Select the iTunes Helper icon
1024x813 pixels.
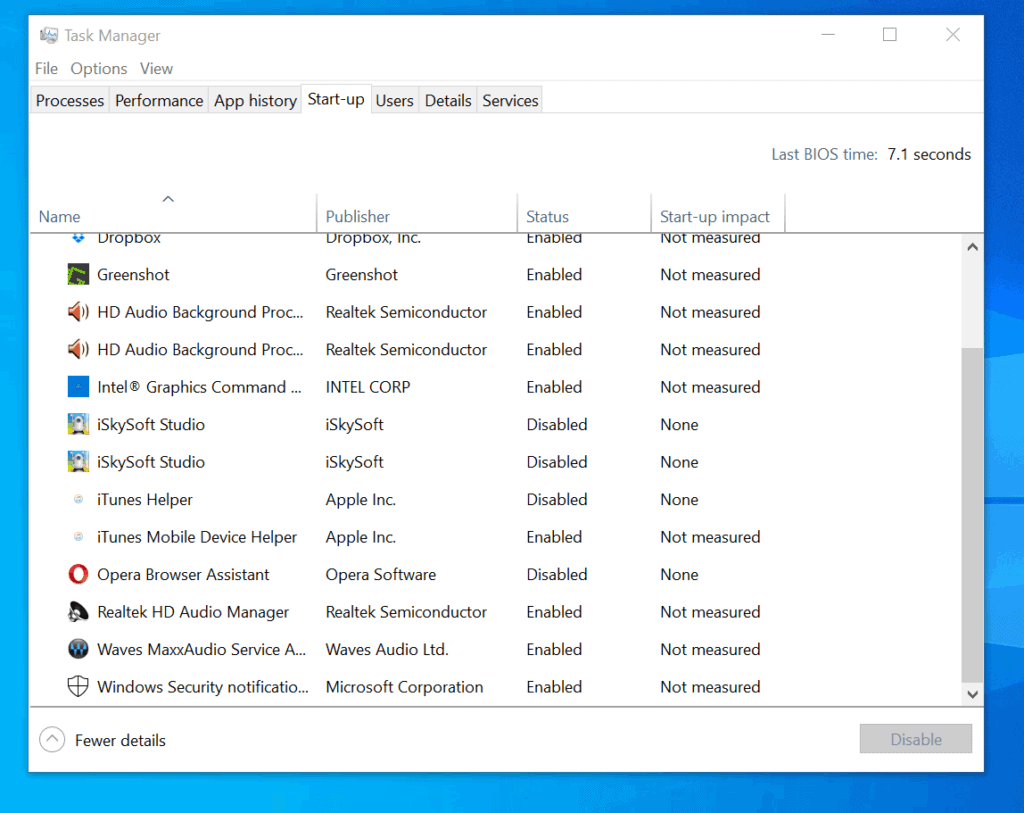point(79,499)
